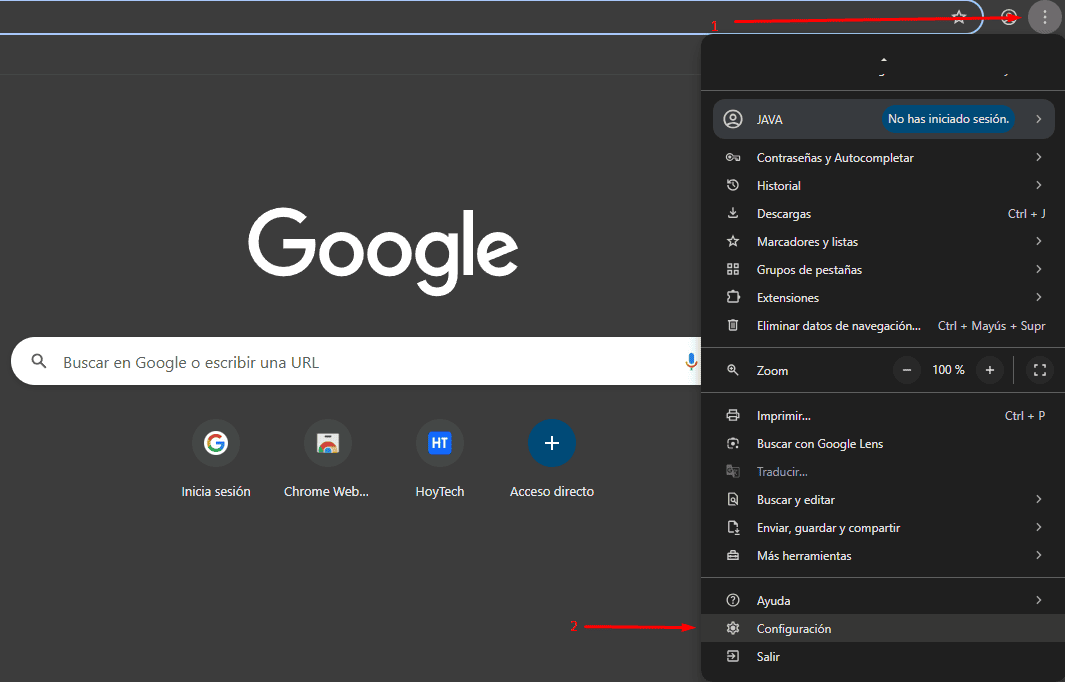
Task: Increase zoom with the plus button
Action: tap(989, 370)
